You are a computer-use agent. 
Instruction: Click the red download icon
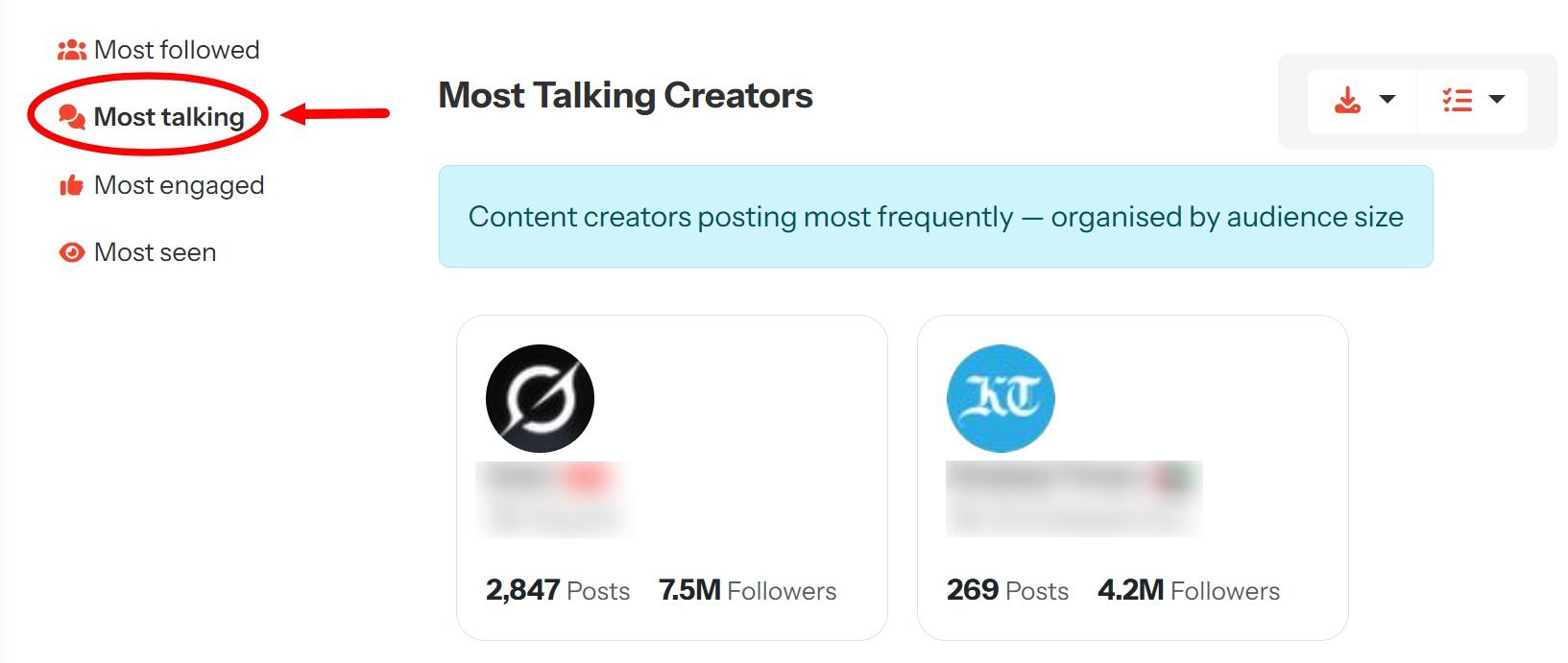(1347, 100)
